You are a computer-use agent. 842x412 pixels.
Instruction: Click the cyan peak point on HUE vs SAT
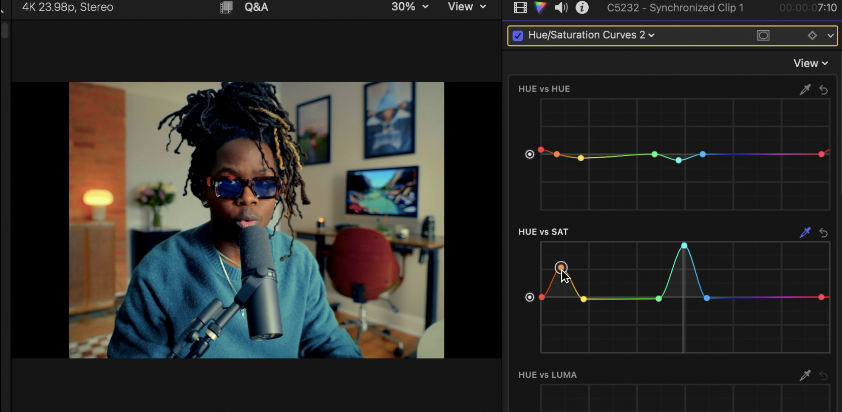click(x=684, y=245)
